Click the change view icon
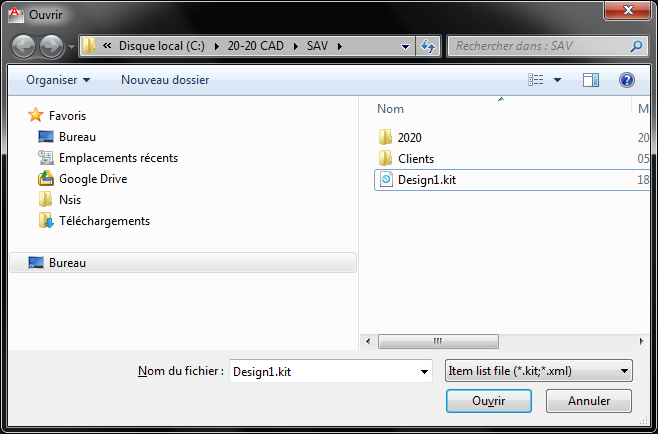This screenshot has height=434, width=658. [x=536, y=80]
